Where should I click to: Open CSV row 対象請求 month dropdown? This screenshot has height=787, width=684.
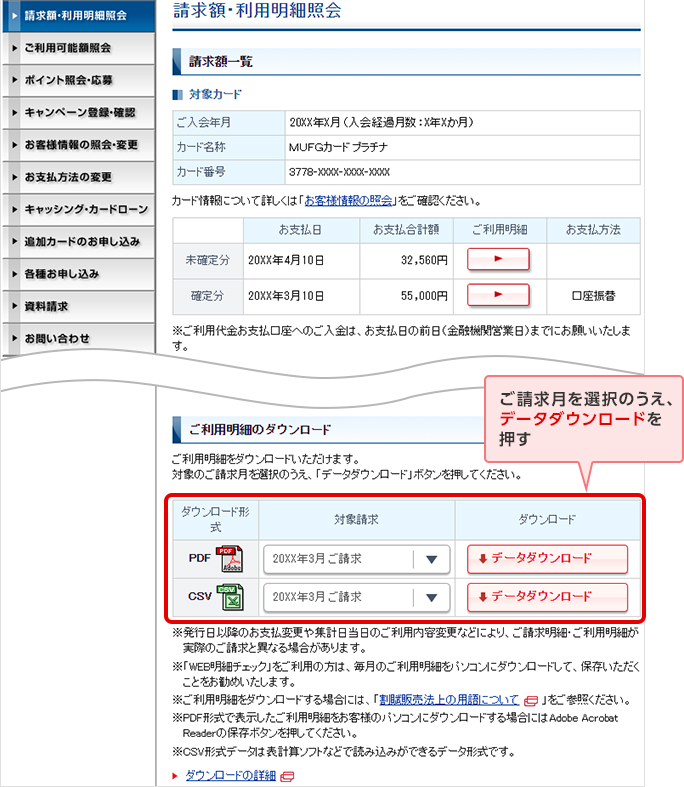(x=352, y=597)
